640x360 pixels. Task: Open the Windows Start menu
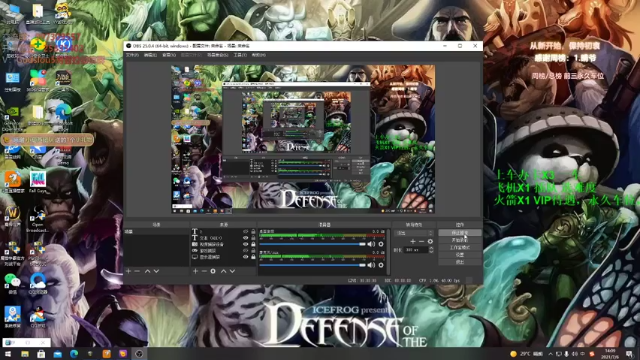pyautogui.click(x=8, y=354)
